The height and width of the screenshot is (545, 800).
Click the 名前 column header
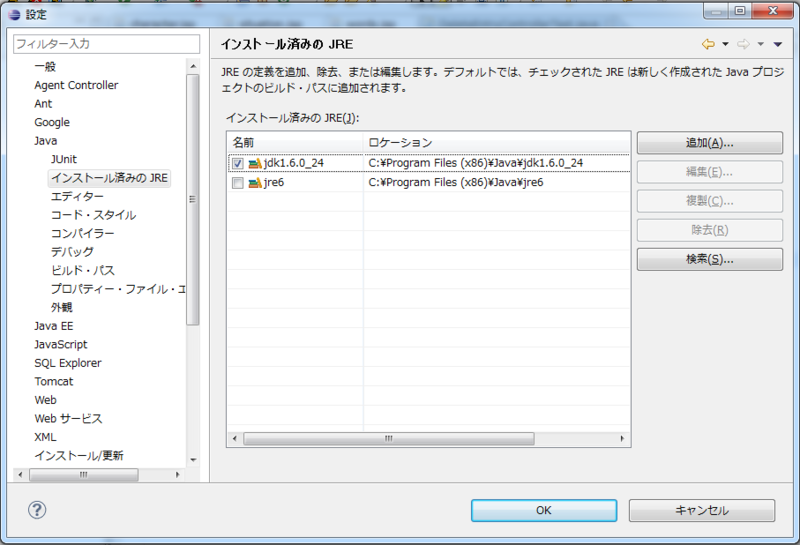(295, 142)
